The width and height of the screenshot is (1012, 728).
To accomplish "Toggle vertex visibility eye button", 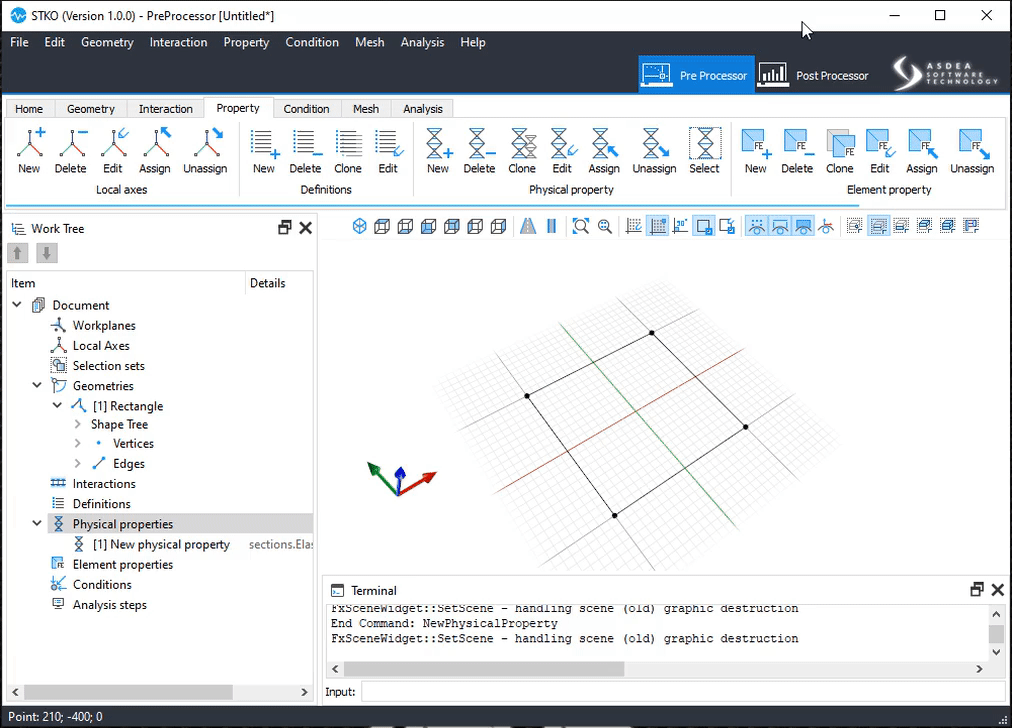I will tap(757, 226).
